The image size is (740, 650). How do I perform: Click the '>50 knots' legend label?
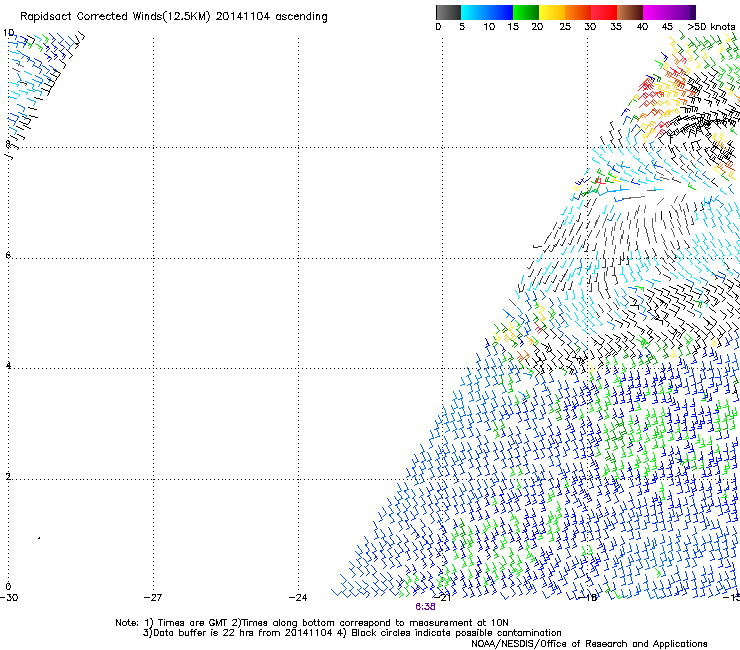[711, 27]
